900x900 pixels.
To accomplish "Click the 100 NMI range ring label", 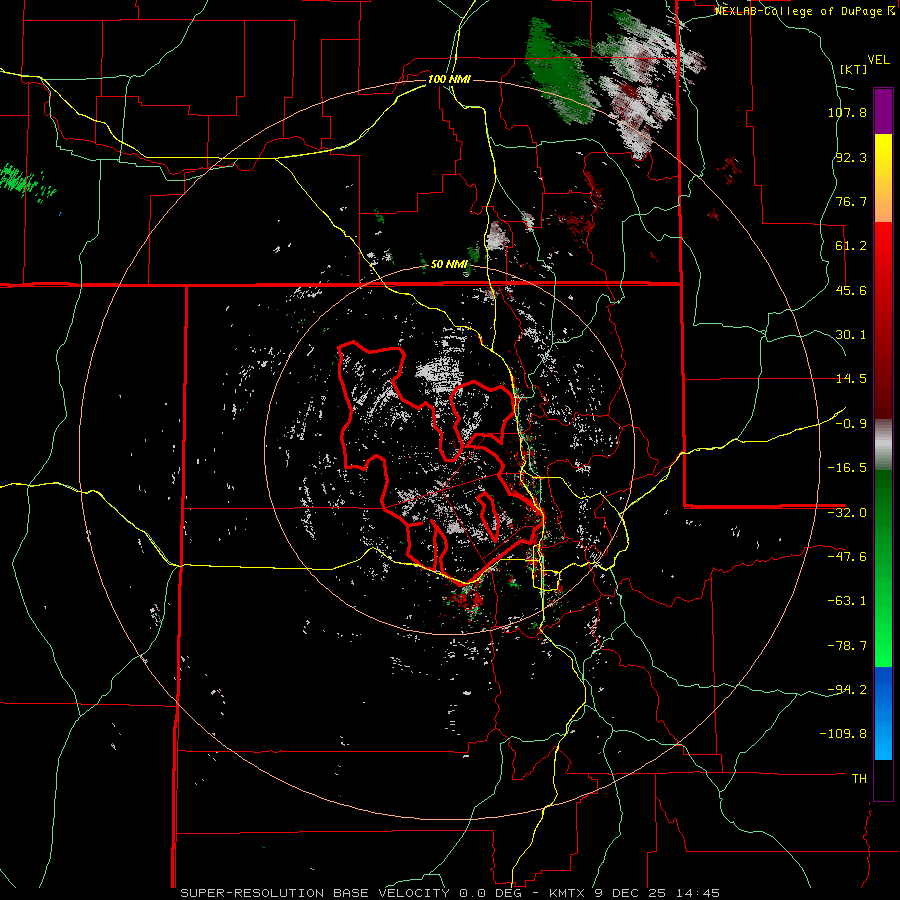I will coord(449,79).
